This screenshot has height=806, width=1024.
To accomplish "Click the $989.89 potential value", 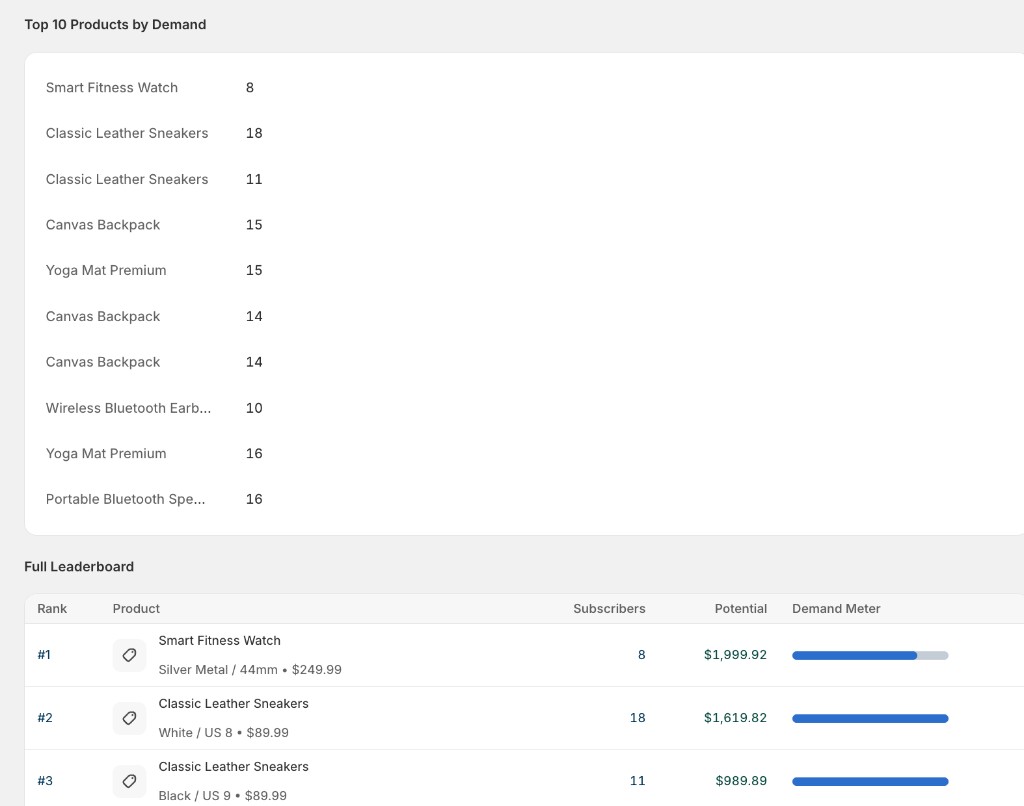I will 741,781.
